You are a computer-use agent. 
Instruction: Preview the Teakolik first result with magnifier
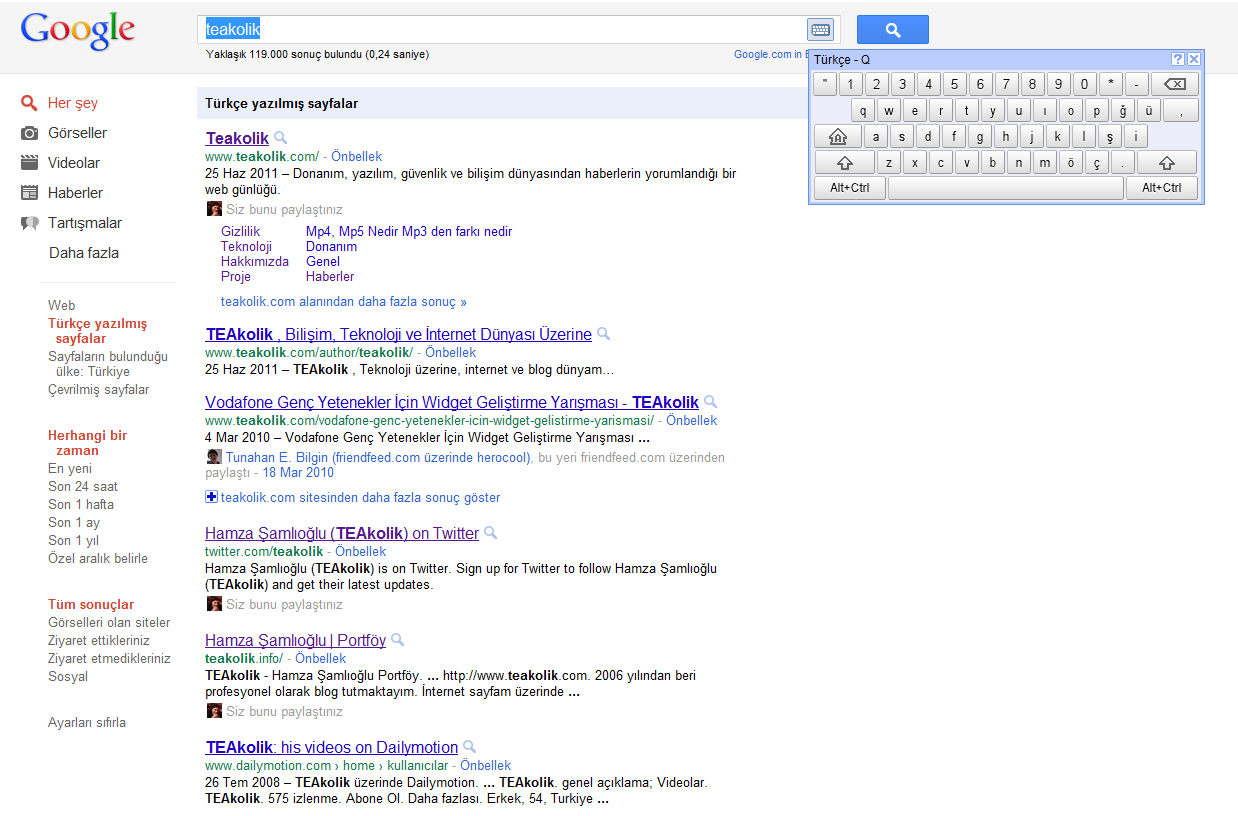[x=281, y=138]
